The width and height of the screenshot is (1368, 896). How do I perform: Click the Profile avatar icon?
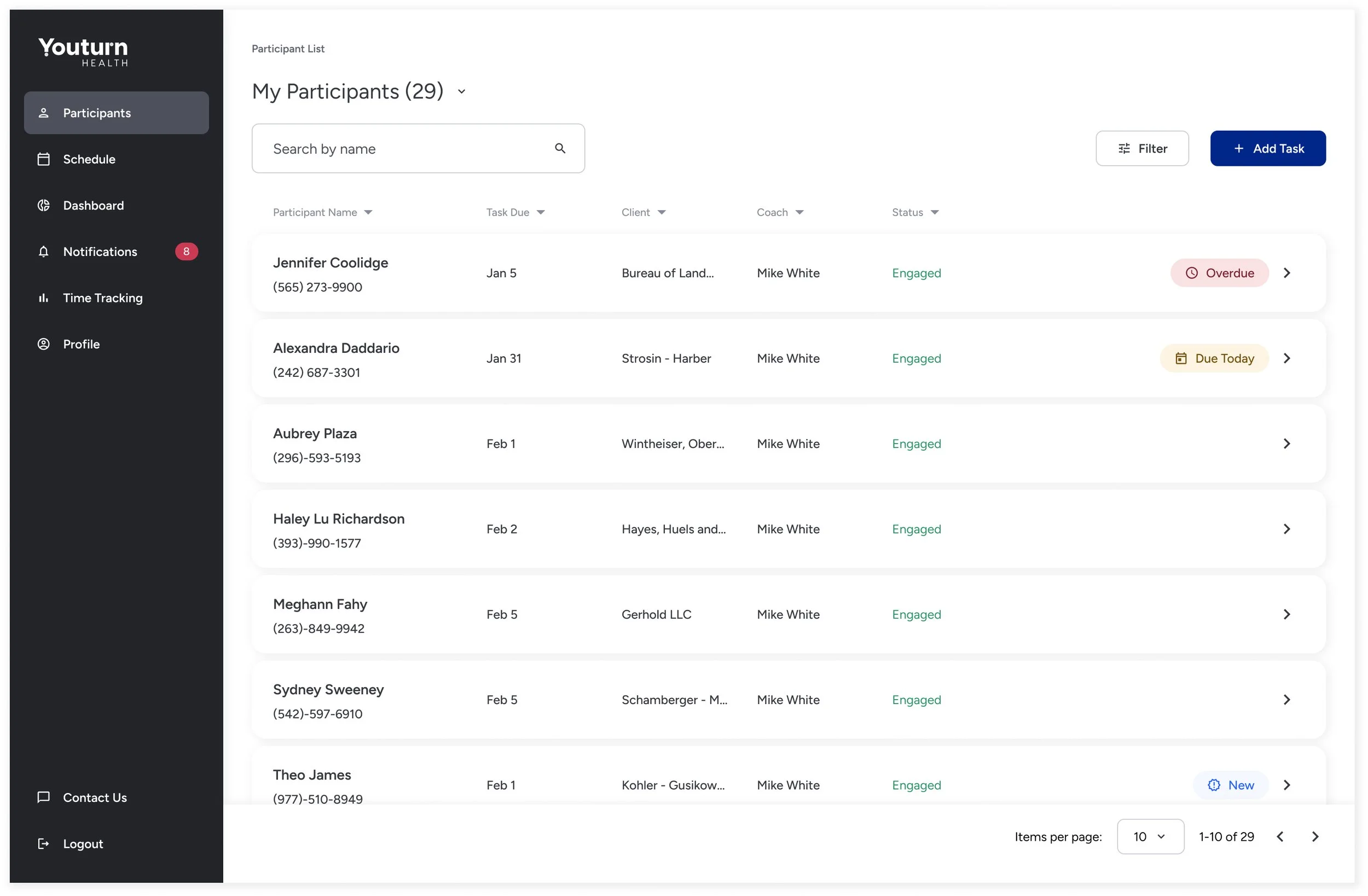(44, 344)
